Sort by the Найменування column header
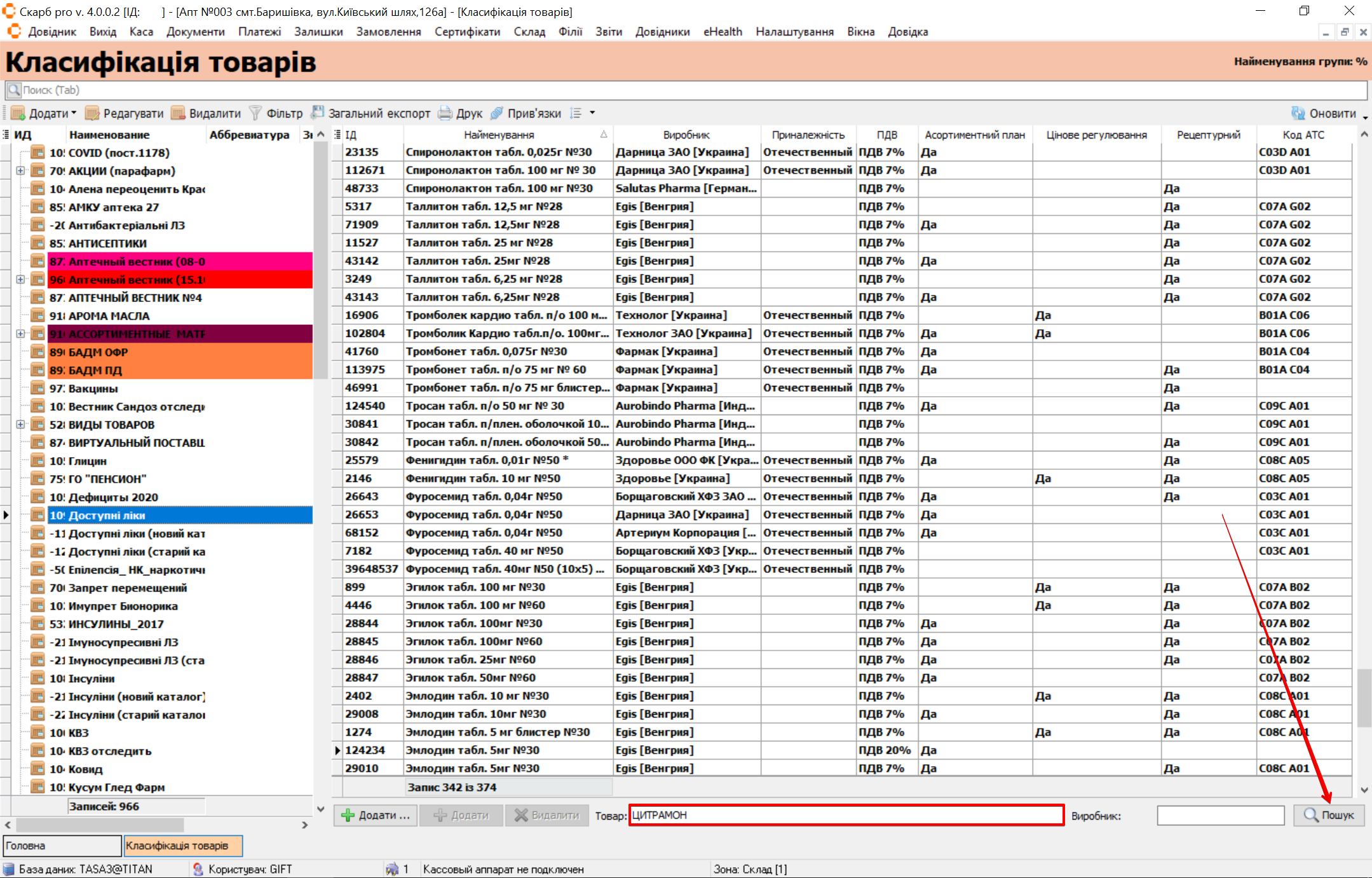The height and width of the screenshot is (878, 1372). (499, 135)
